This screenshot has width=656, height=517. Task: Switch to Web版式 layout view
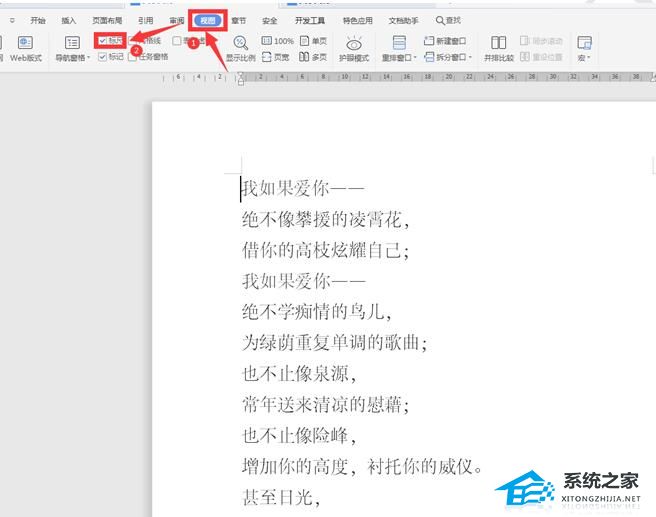[26, 49]
